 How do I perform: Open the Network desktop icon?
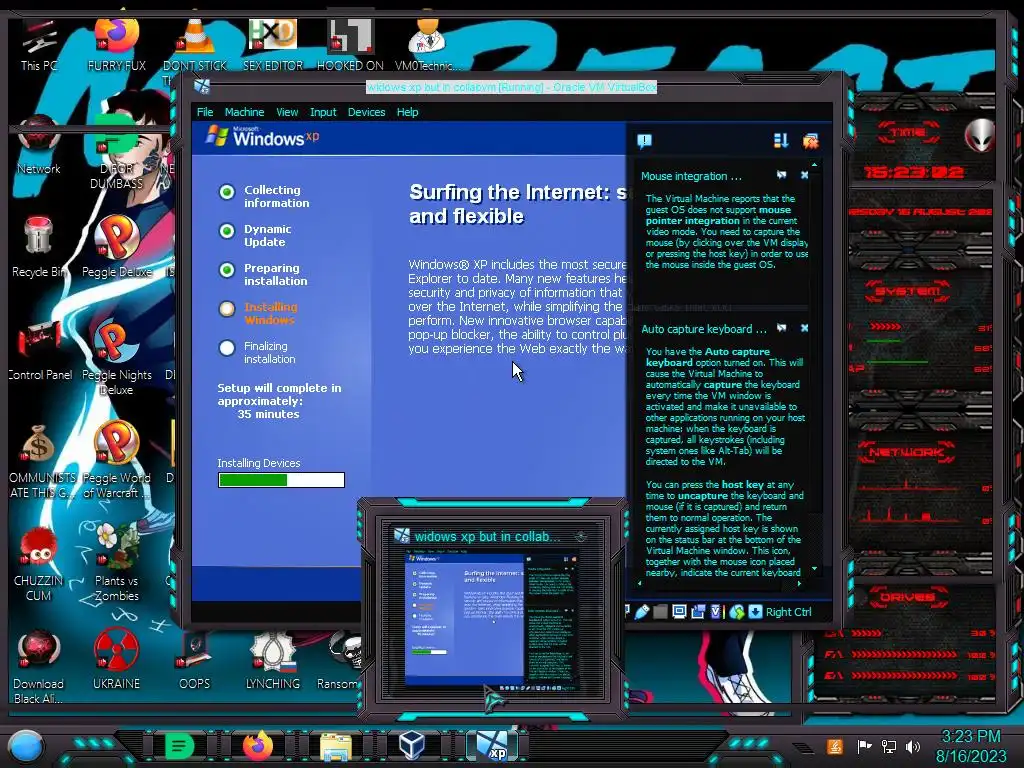point(39,145)
